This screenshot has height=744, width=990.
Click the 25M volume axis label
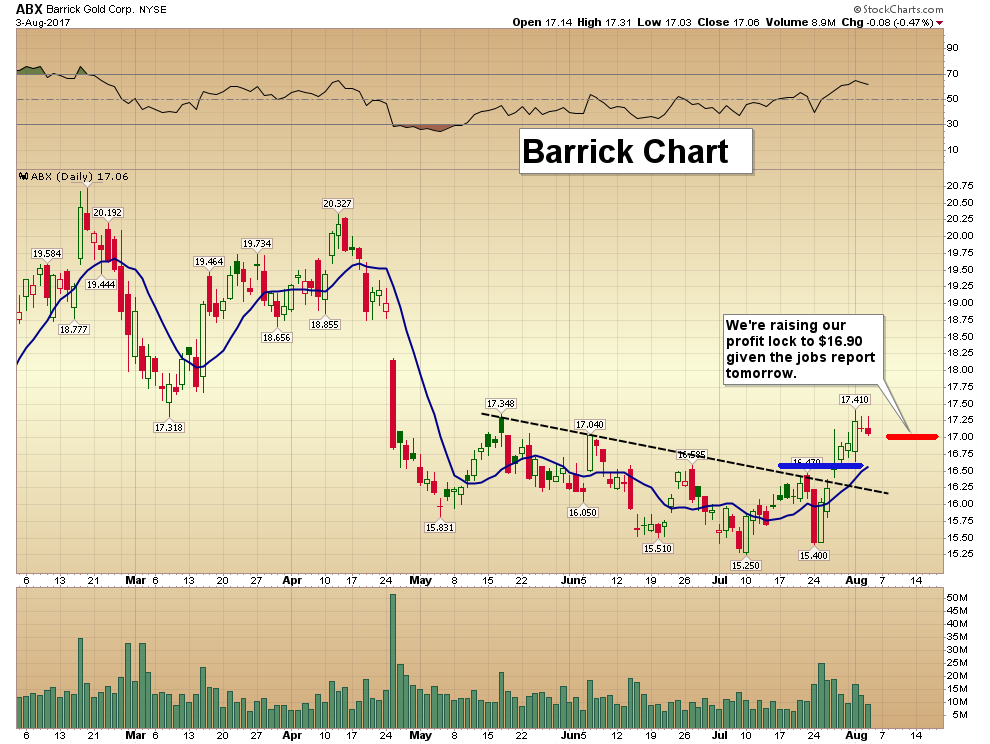957,663
